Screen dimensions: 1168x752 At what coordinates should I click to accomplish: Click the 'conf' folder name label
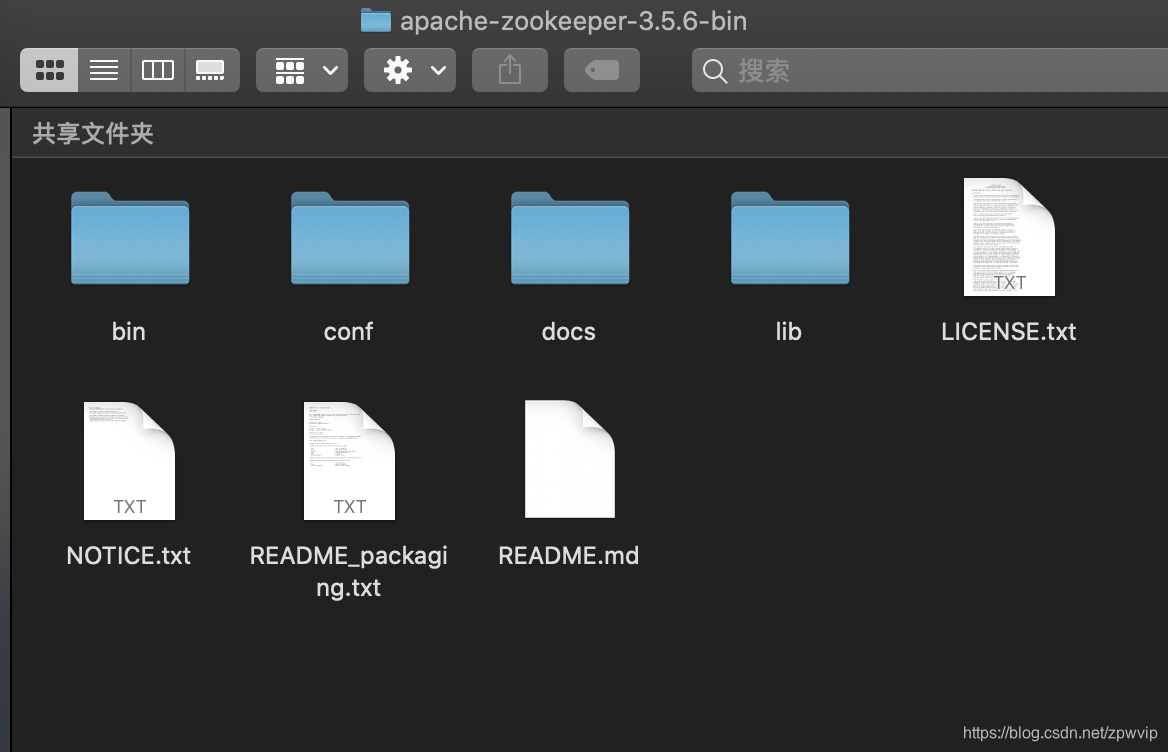[349, 331]
